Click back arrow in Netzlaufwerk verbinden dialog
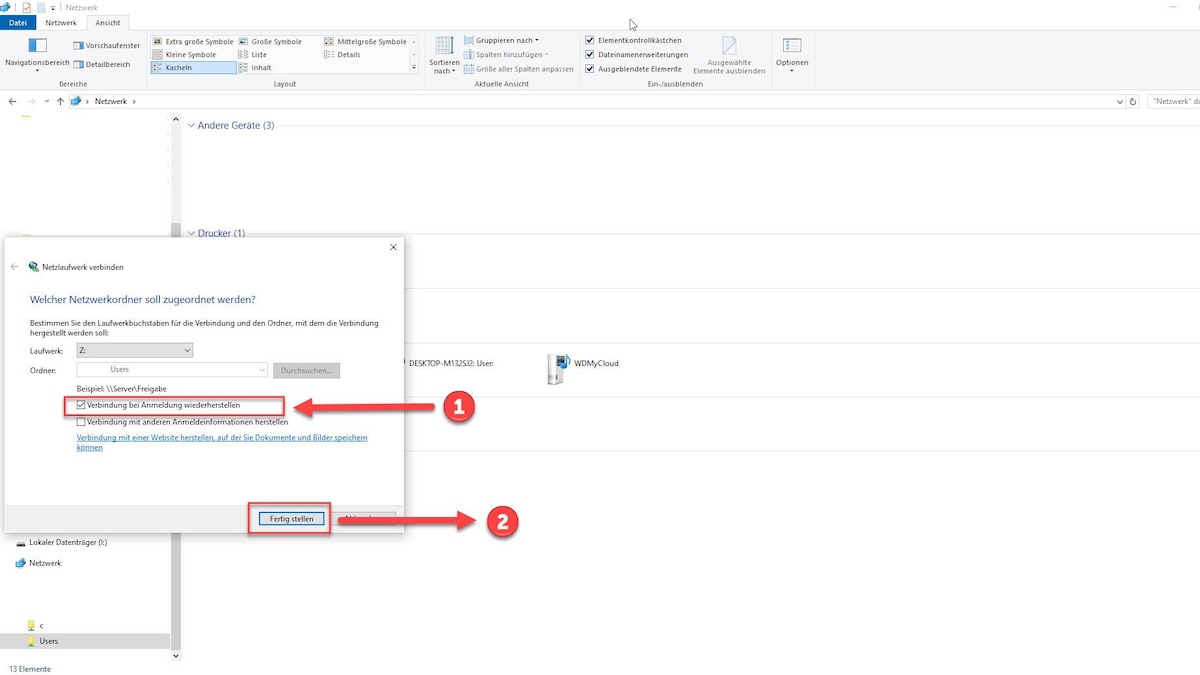 click(x=15, y=267)
